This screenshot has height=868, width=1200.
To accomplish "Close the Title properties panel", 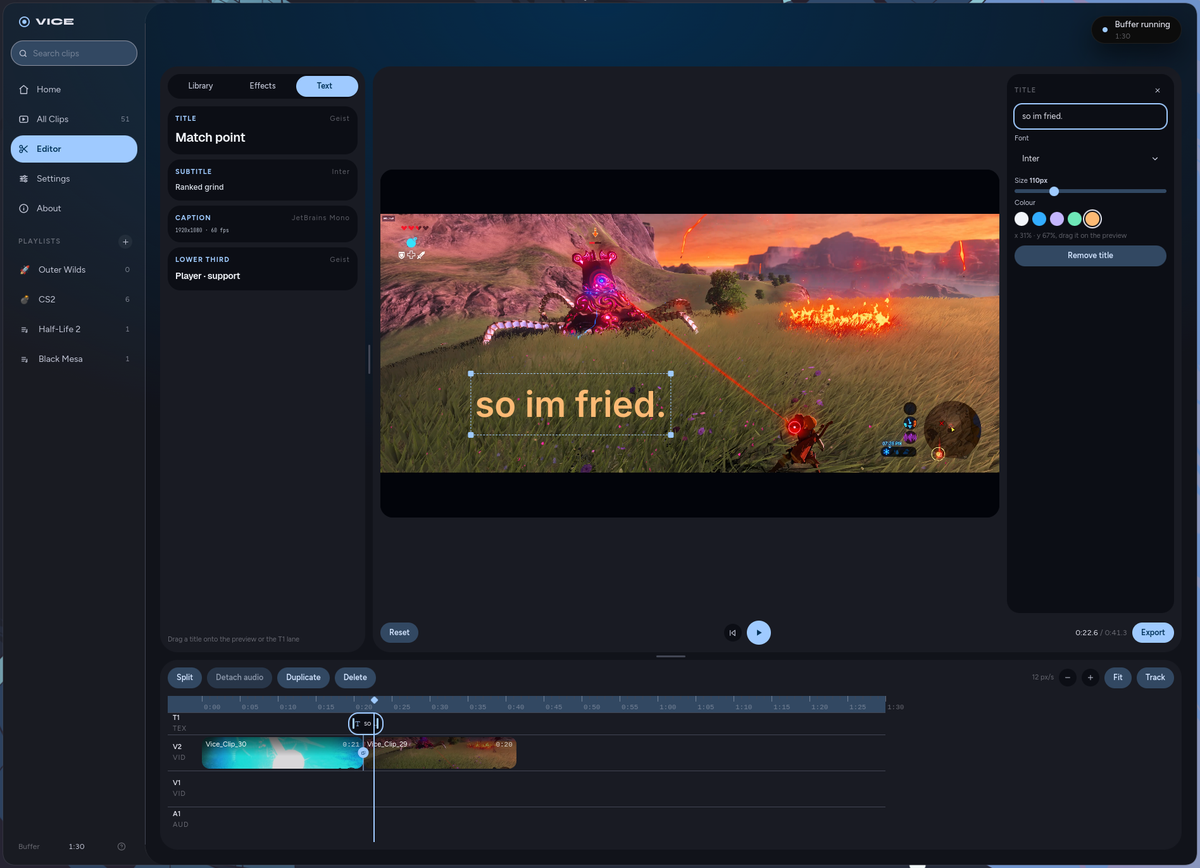I will [1158, 90].
